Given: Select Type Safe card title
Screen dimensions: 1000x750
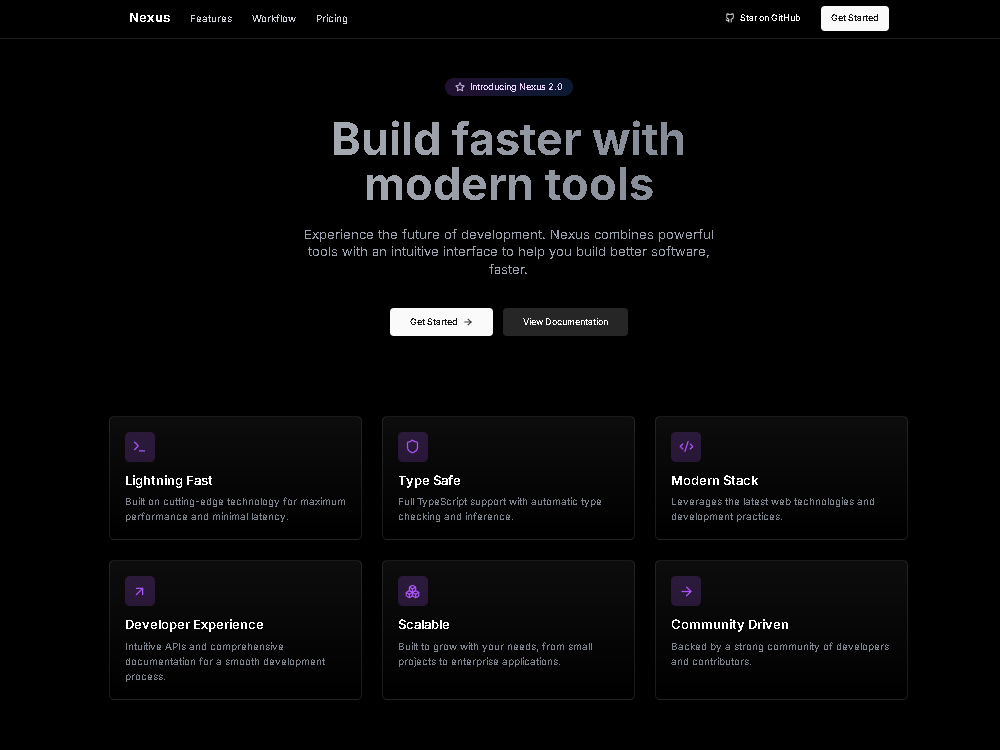Looking at the screenshot, I should pos(429,481).
